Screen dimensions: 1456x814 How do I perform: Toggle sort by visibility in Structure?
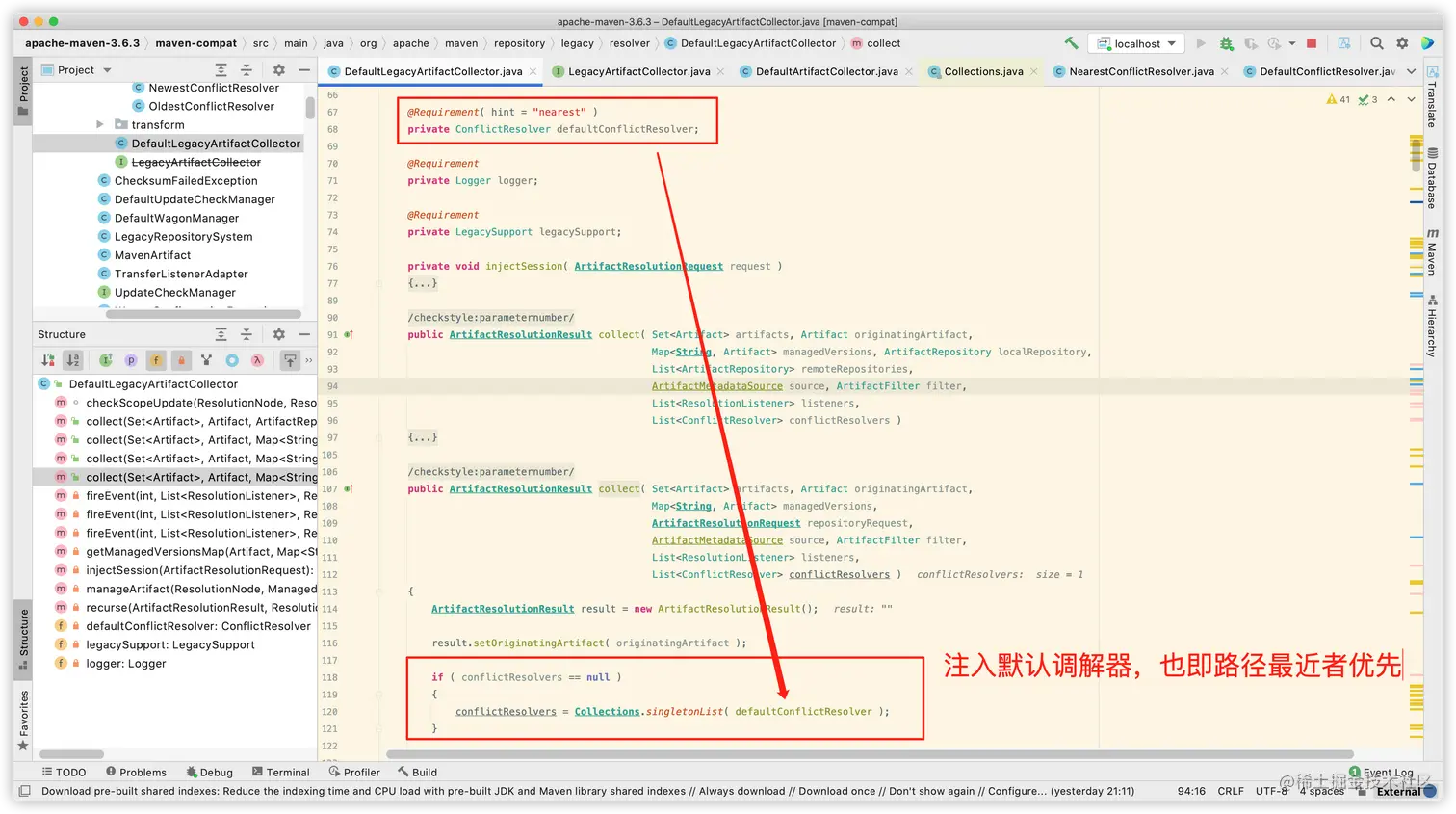click(48, 360)
